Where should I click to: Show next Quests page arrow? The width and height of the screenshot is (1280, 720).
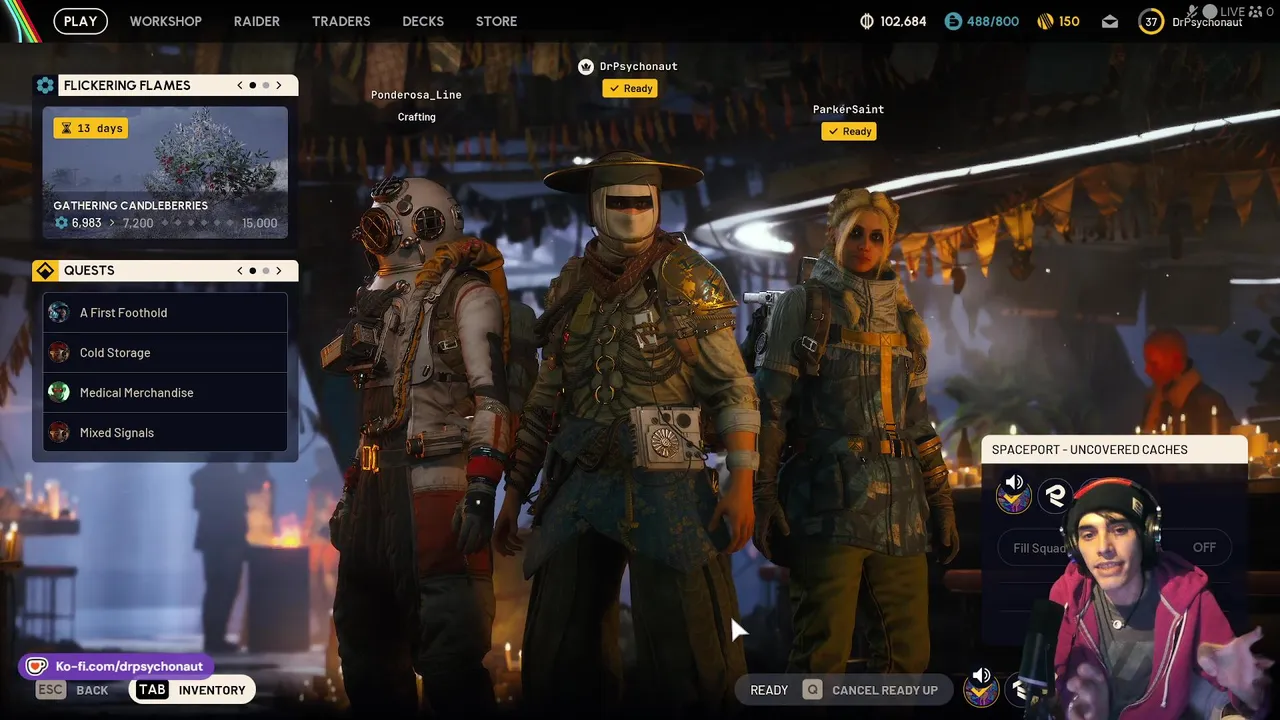click(279, 270)
